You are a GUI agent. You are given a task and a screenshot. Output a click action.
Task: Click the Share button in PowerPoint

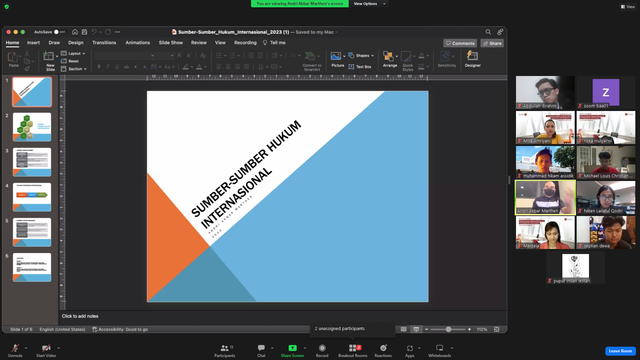[492, 43]
